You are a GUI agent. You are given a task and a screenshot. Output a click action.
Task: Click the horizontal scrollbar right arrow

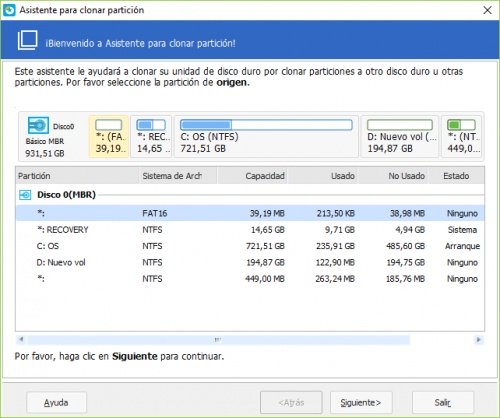[x=479, y=340]
